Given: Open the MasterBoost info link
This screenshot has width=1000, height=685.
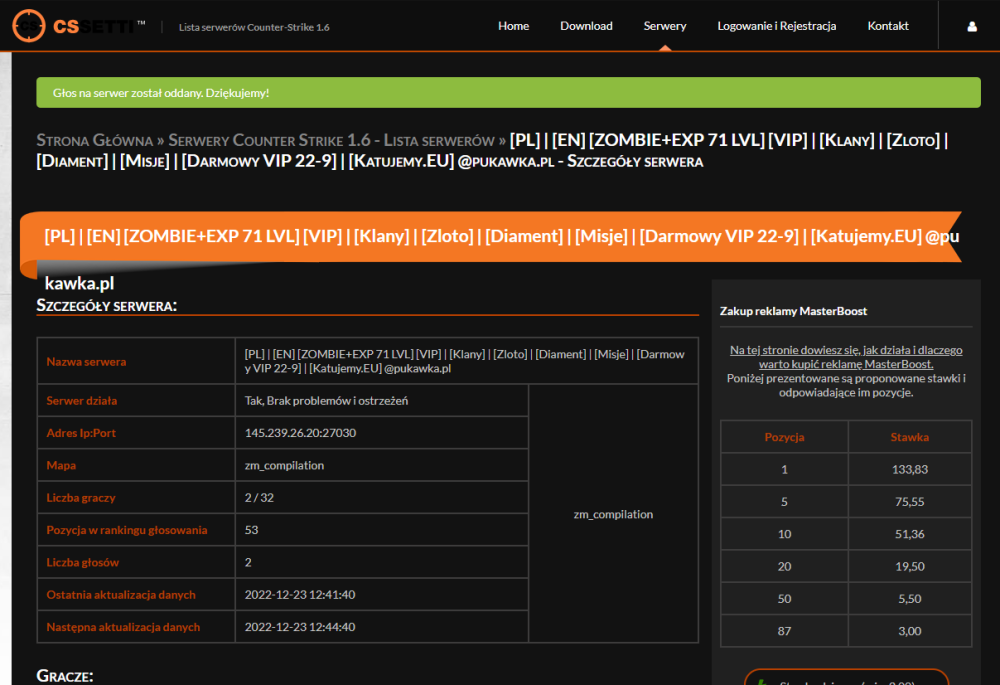Looking at the screenshot, I should pyautogui.click(x=846, y=357).
